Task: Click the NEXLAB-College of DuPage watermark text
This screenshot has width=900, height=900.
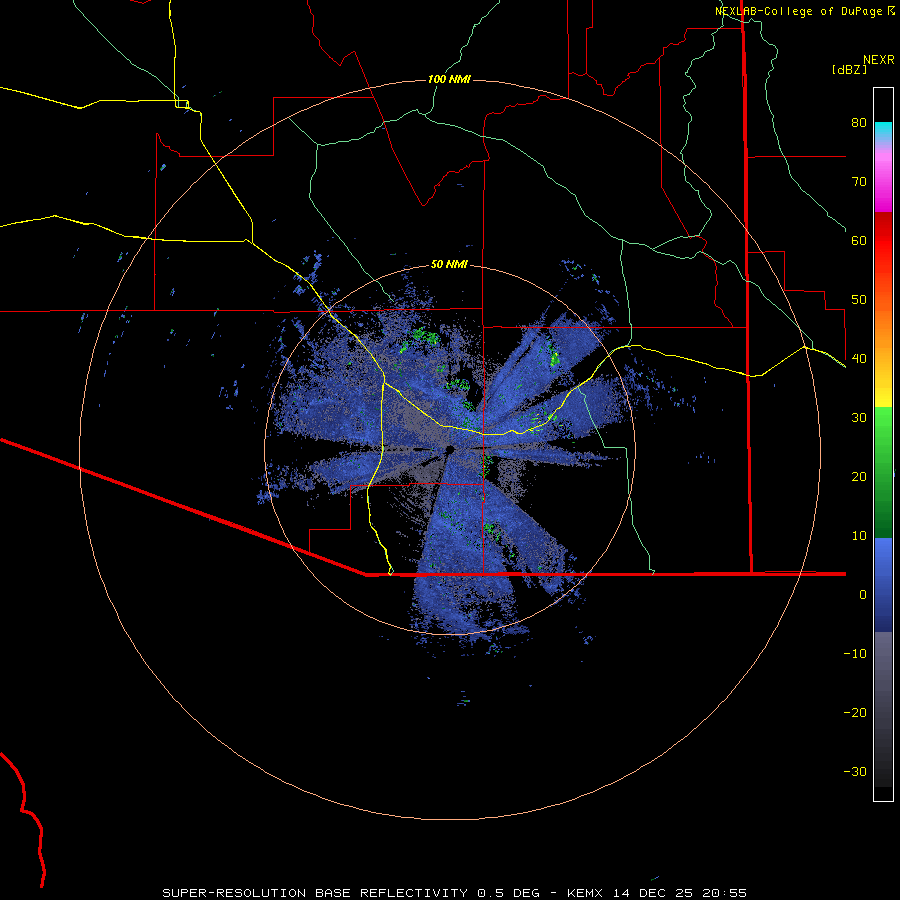Action: coord(805,11)
